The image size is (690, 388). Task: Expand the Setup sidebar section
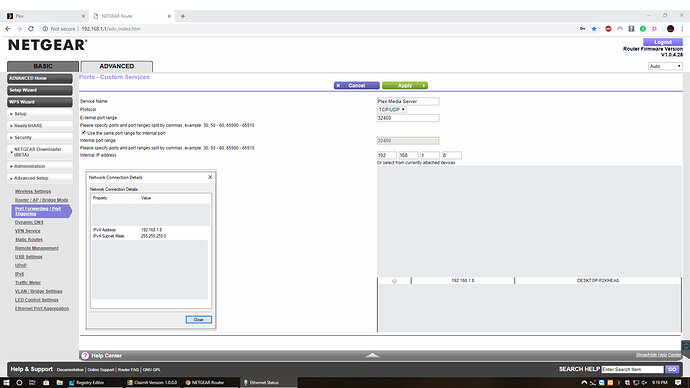click(40, 114)
